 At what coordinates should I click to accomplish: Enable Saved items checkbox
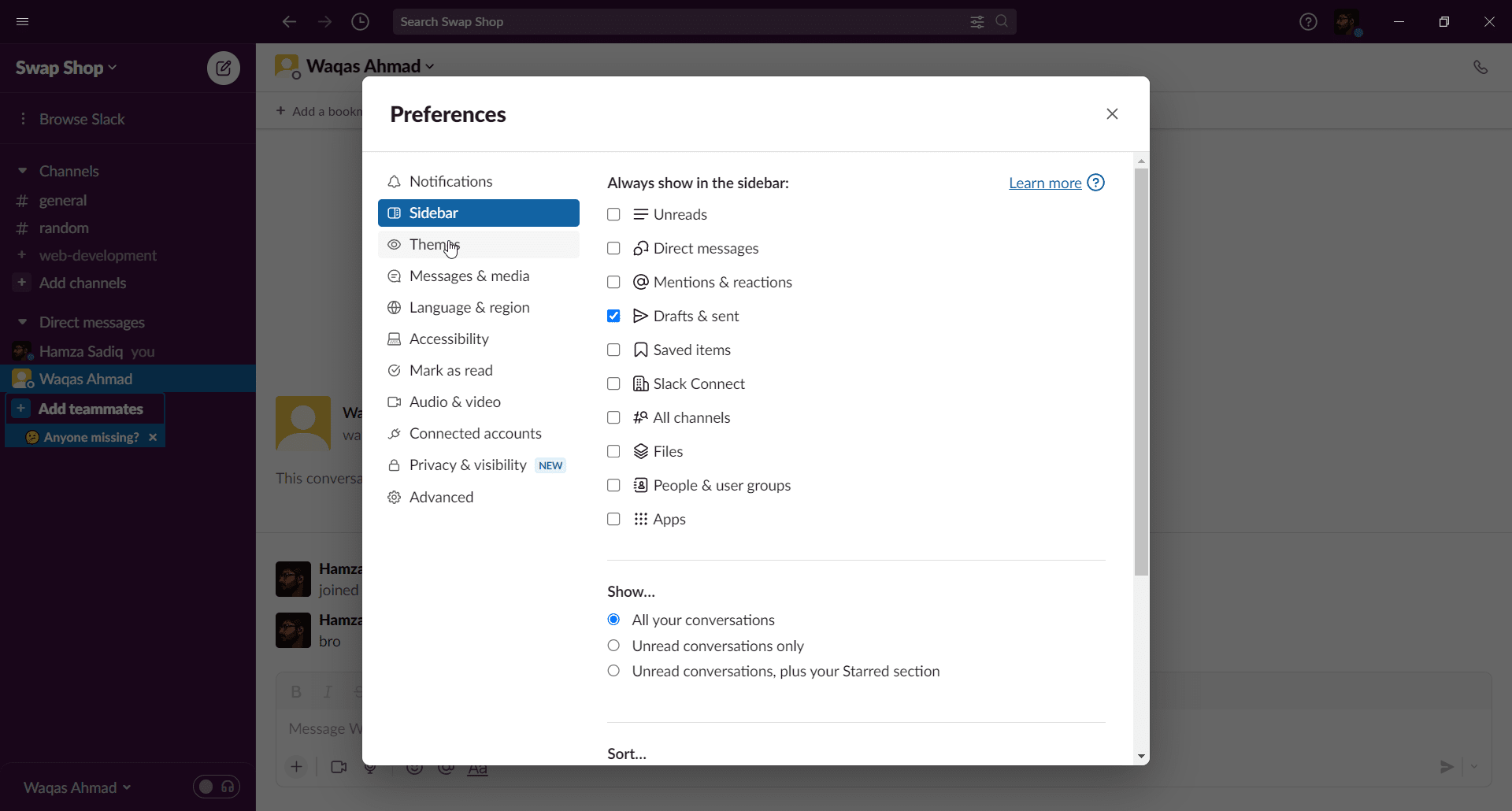(613, 350)
